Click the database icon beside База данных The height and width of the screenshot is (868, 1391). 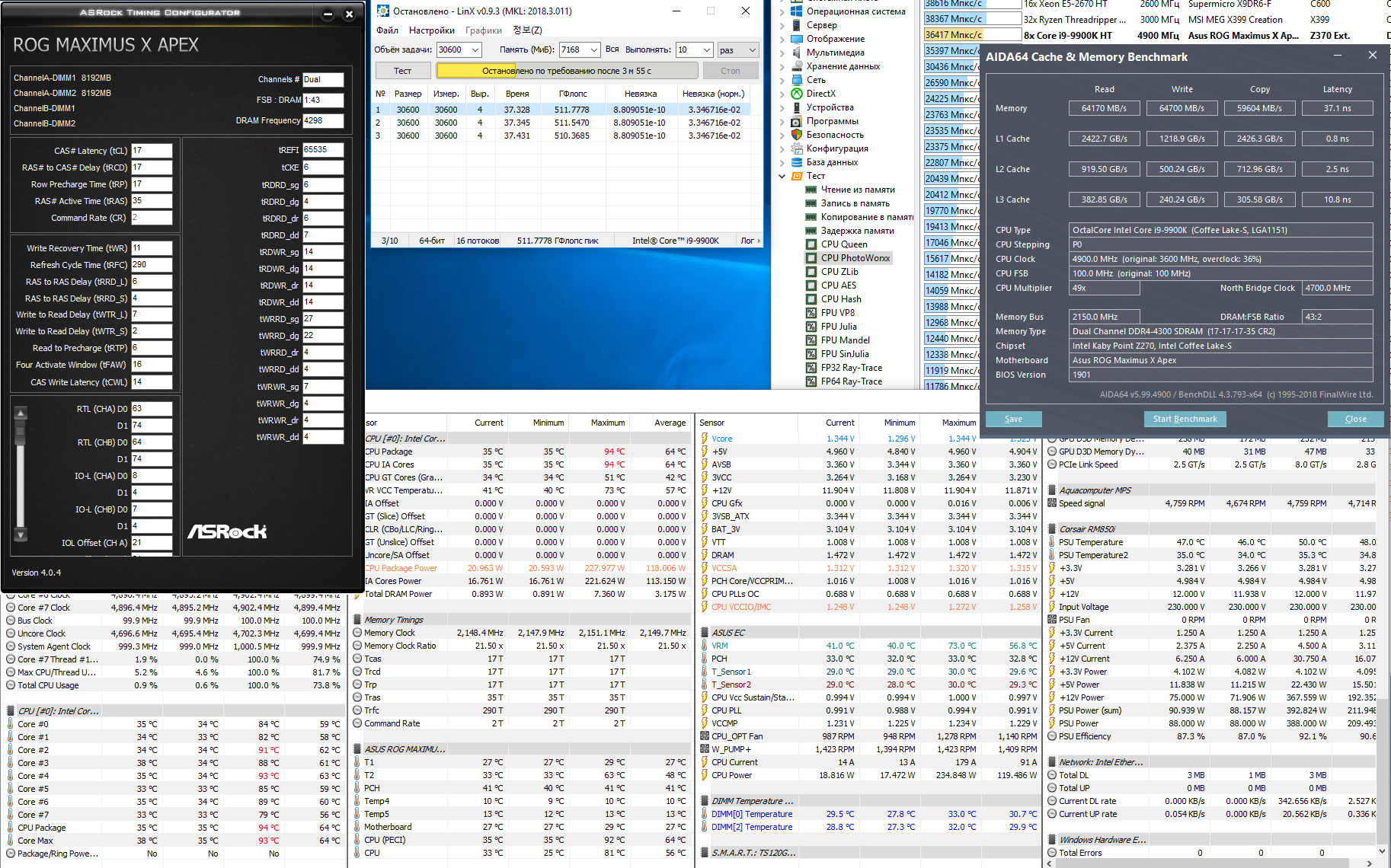[x=796, y=162]
